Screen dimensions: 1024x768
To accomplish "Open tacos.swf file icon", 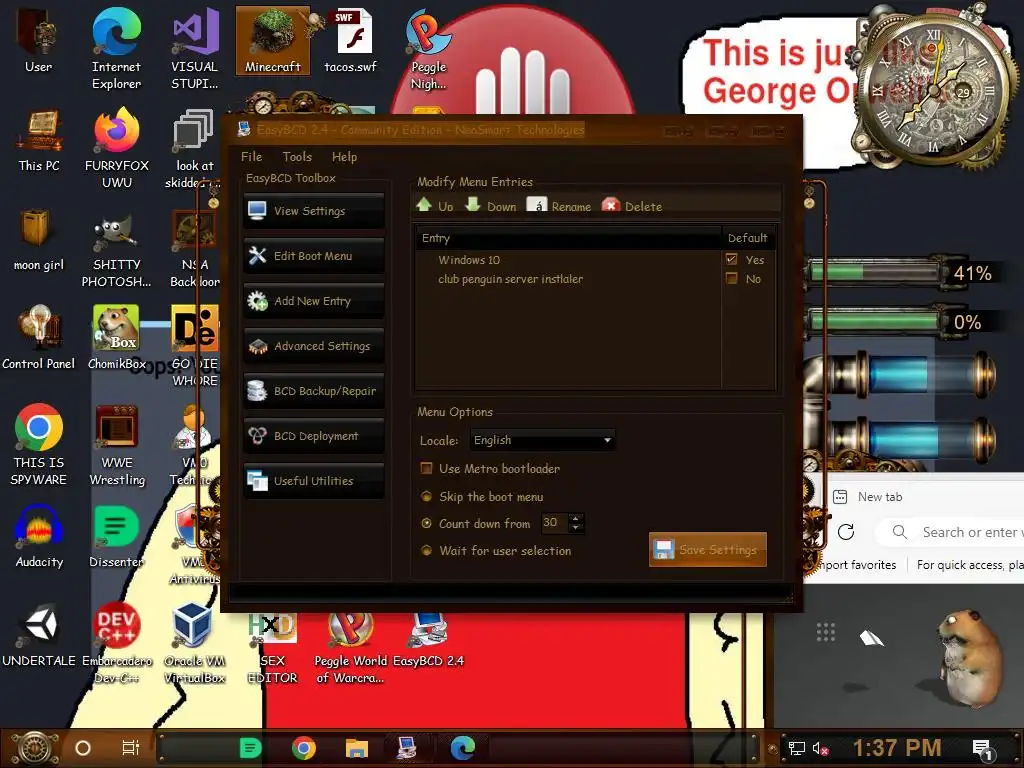I will 351,40.
